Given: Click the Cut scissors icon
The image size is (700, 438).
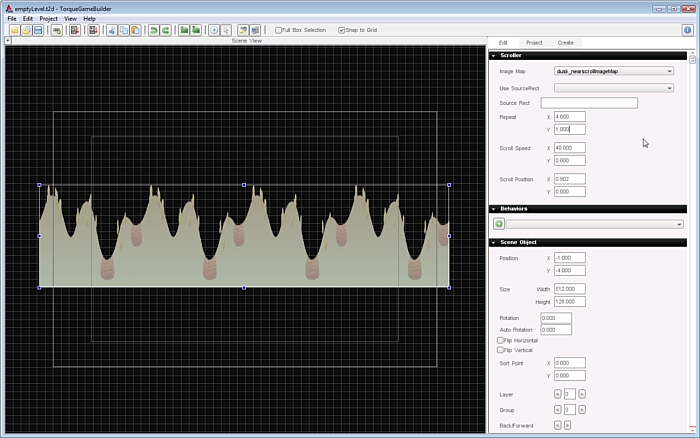Looking at the screenshot, I should [x=112, y=30].
